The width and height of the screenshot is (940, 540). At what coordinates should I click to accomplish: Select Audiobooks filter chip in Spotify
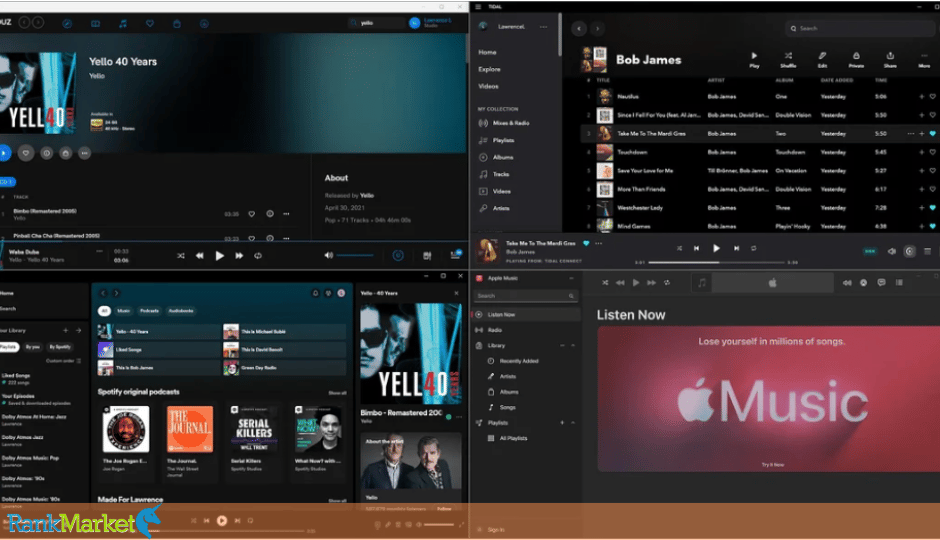point(181,310)
